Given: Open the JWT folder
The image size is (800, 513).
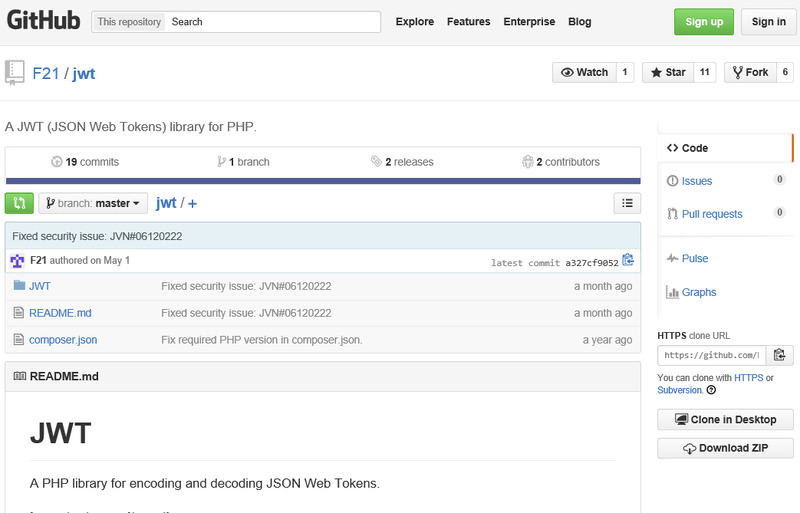Looking at the screenshot, I should (x=40, y=286).
